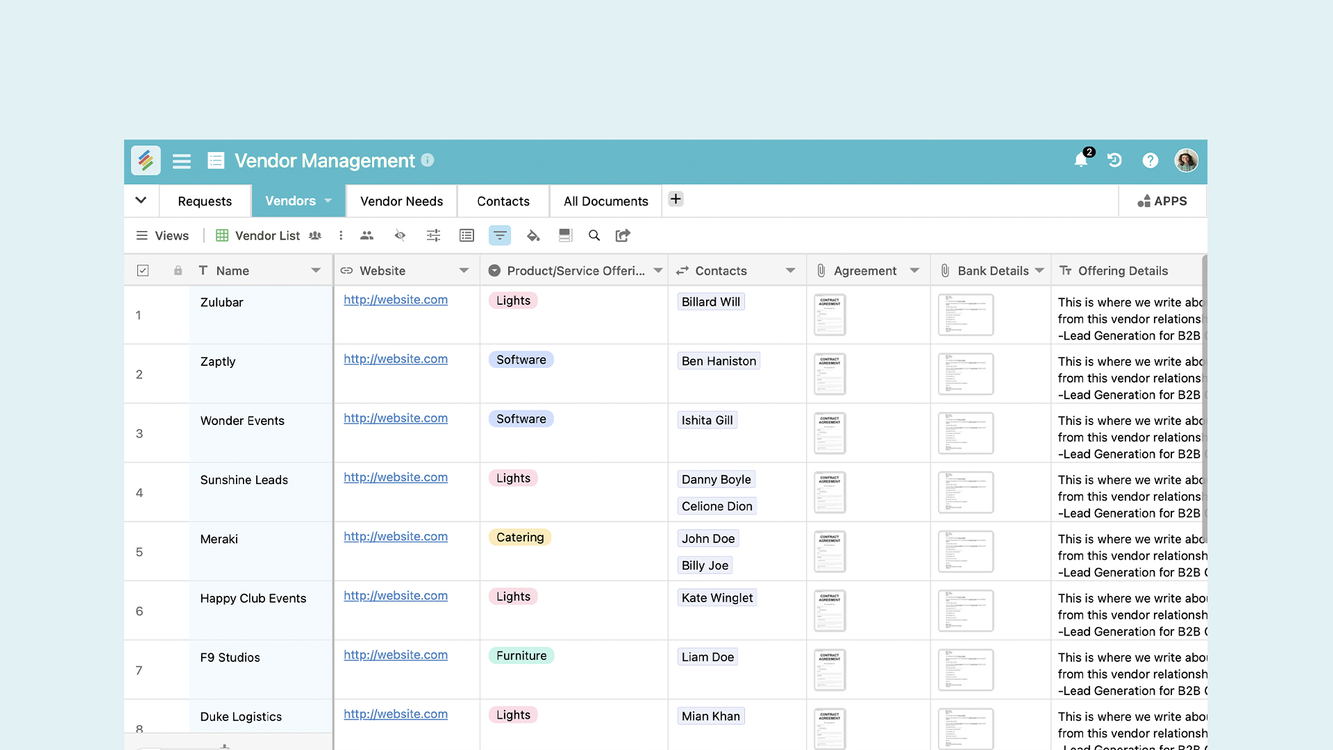
Task: Open the Name column dropdown
Action: point(316,271)
